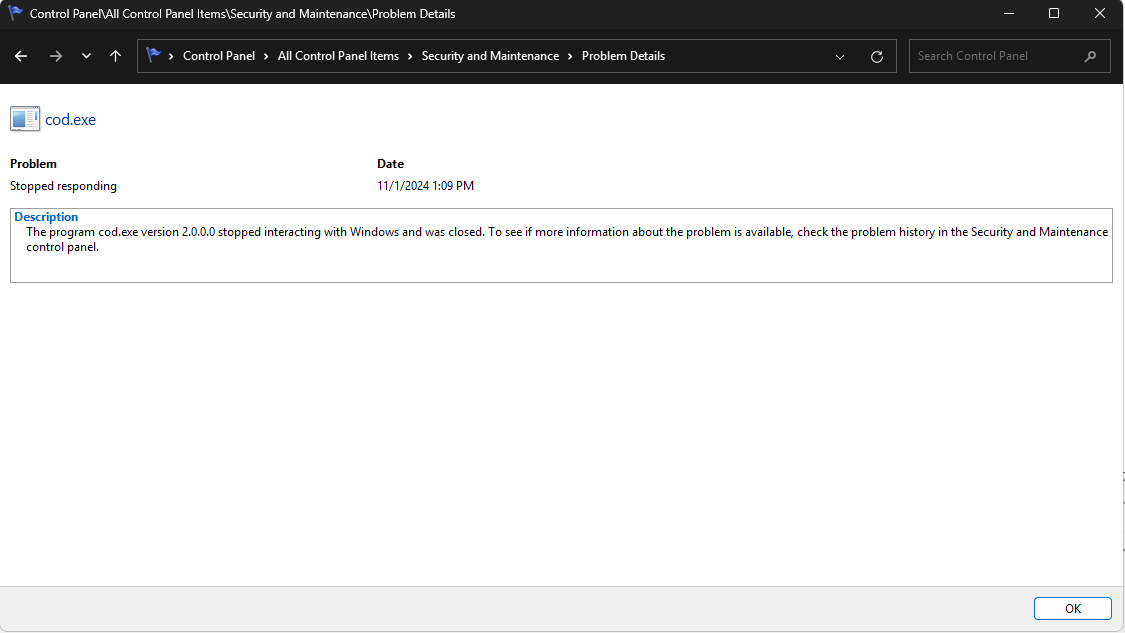Viewport: 1125px width, 633px height.
Task: Click the title bar flag icon
Action: click(x=15, y=13)
